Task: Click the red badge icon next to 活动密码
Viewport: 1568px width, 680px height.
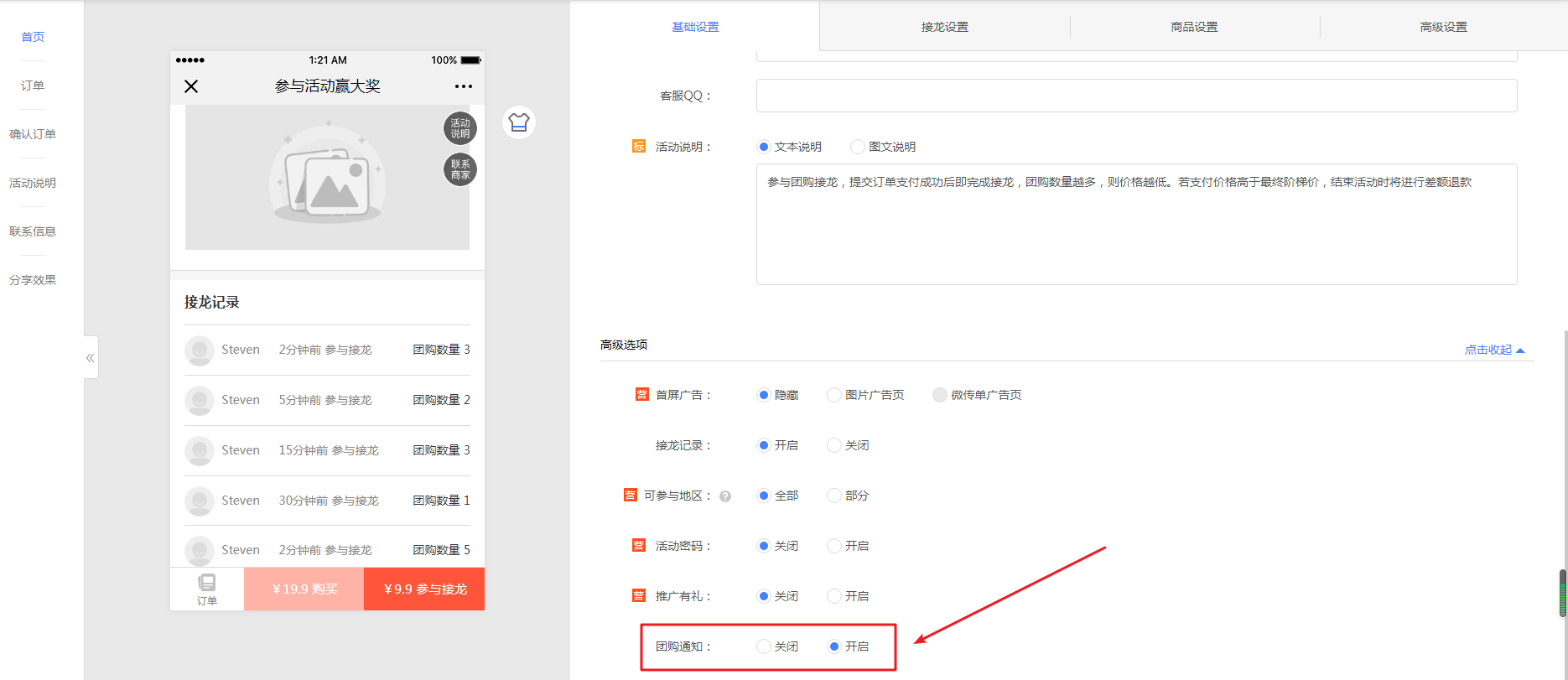Action: 639,546
